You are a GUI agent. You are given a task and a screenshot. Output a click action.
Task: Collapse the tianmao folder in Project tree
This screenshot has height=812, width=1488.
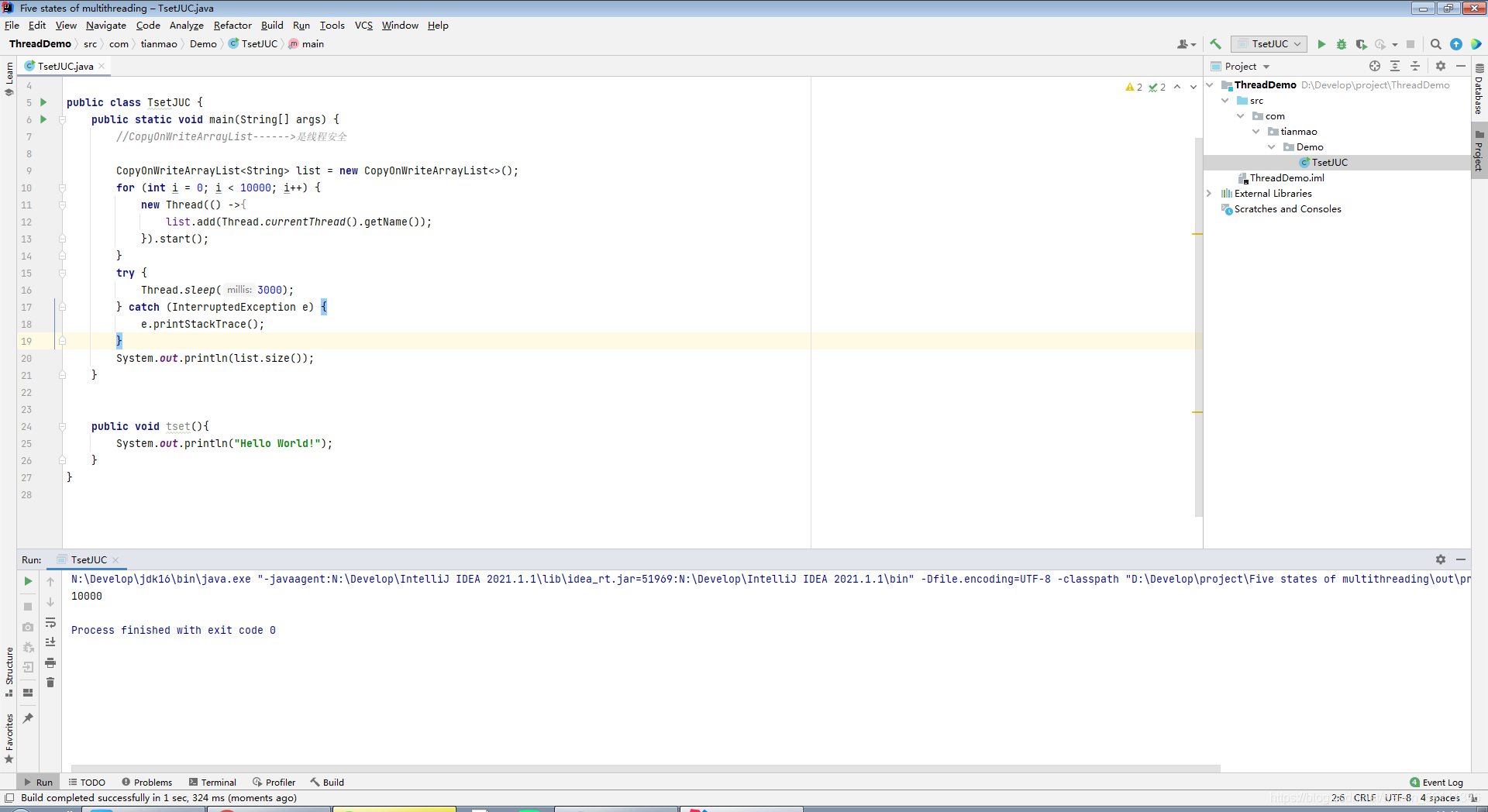1257,131
